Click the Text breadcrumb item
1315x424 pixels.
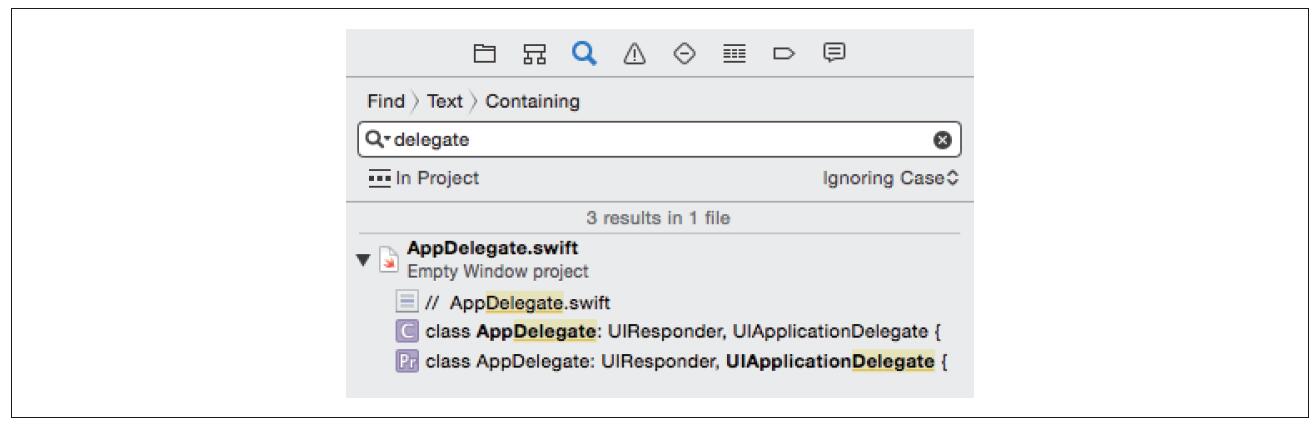pos(445,101)
